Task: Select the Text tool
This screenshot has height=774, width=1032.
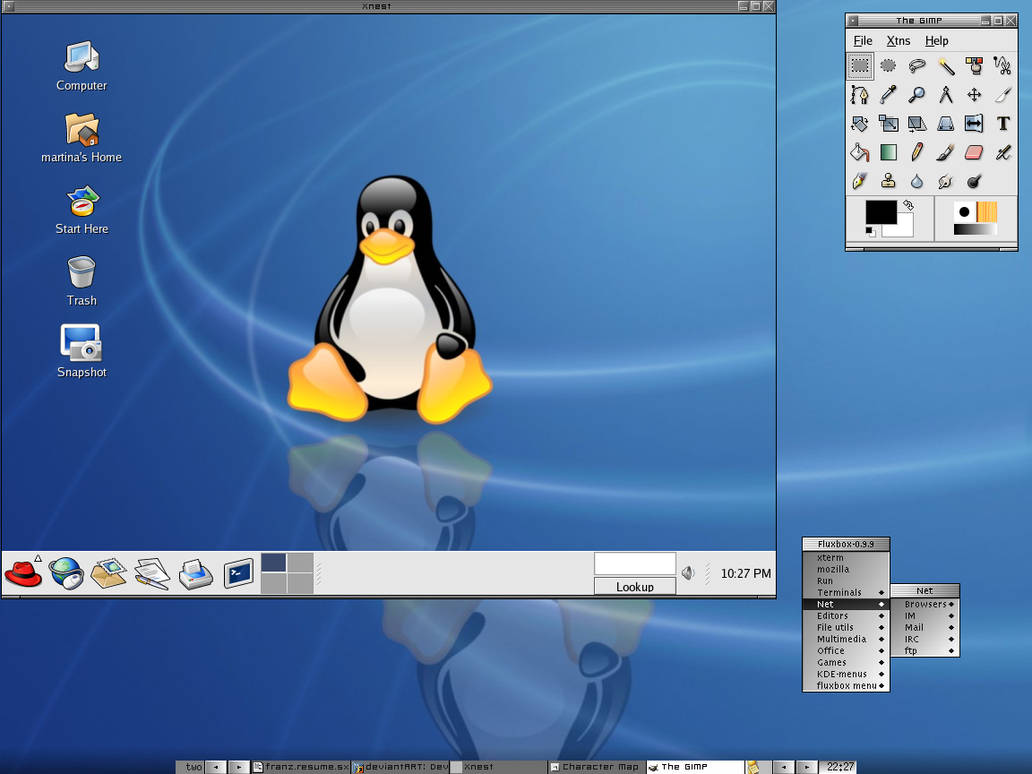Action: 1002,124
